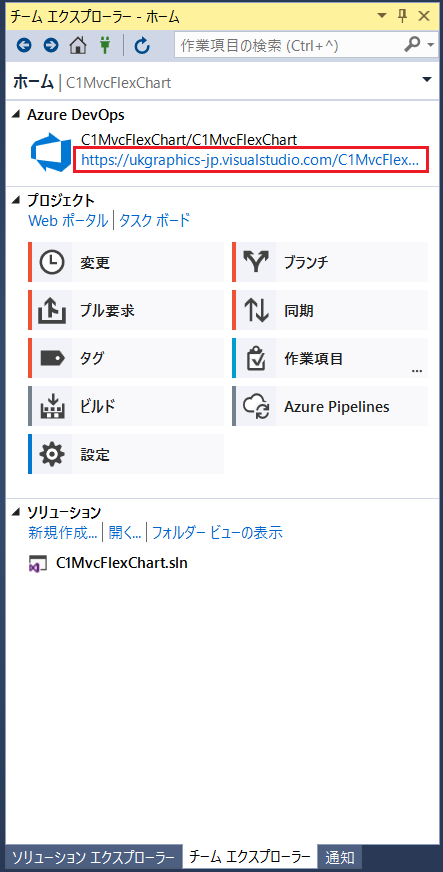Open the 作業項目 tile

tap(330, 358)
